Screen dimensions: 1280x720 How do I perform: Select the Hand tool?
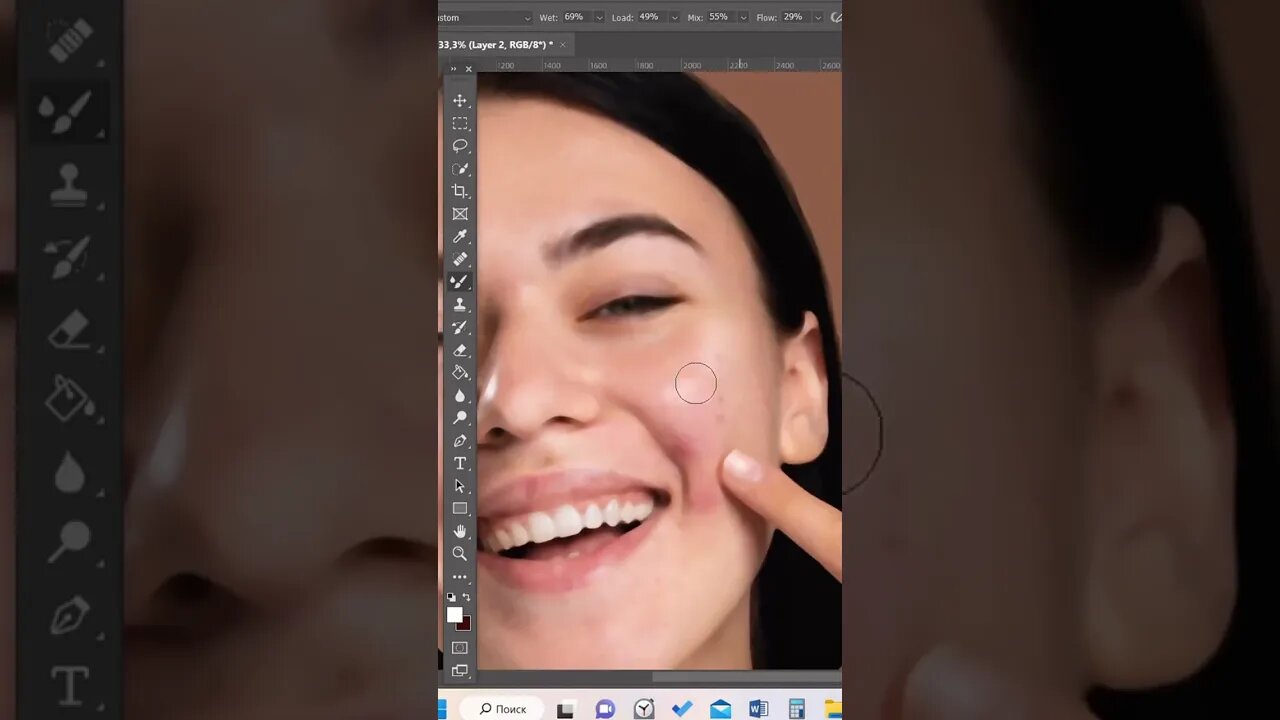click(460, 531)
